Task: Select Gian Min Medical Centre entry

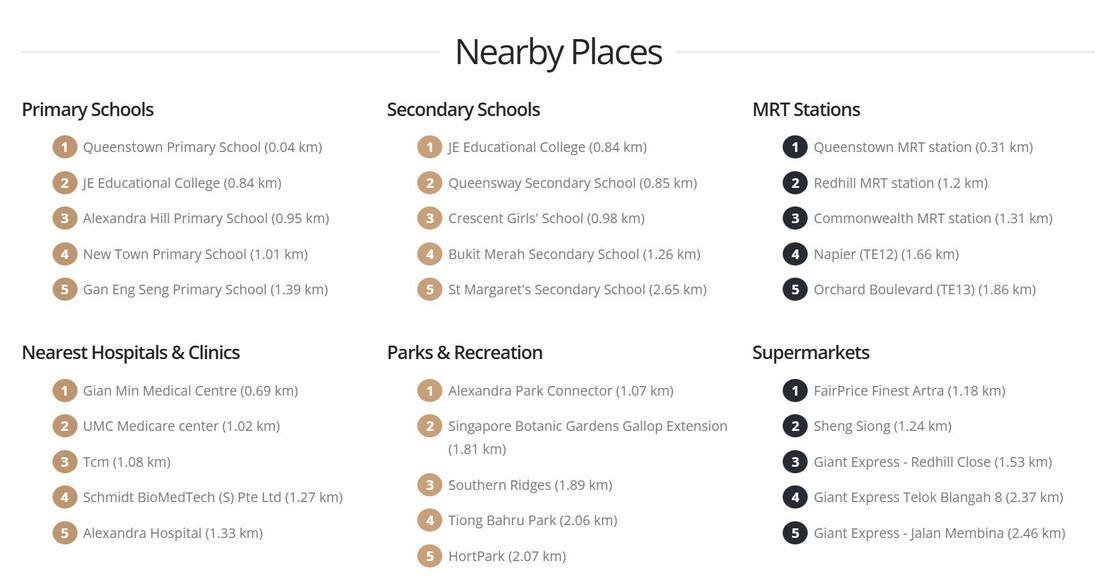Action: 190,391
